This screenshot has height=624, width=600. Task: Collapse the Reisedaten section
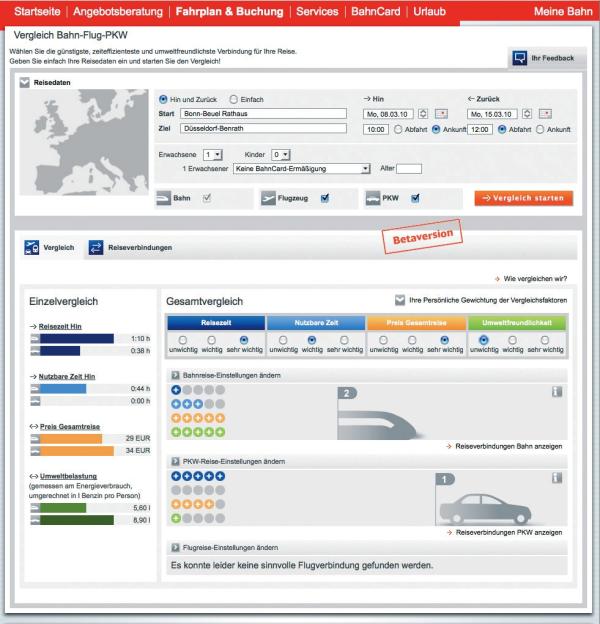(x=25, y=82)
